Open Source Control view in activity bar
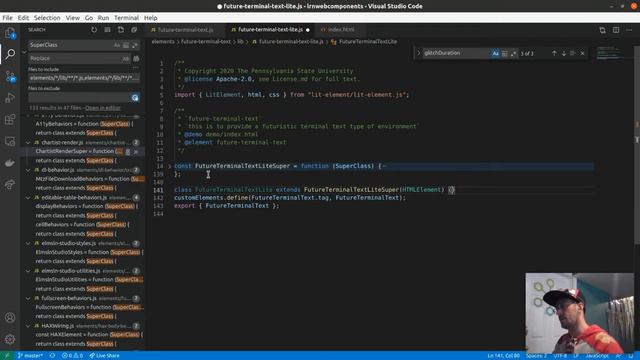640x360 pixels. [10, 76]
